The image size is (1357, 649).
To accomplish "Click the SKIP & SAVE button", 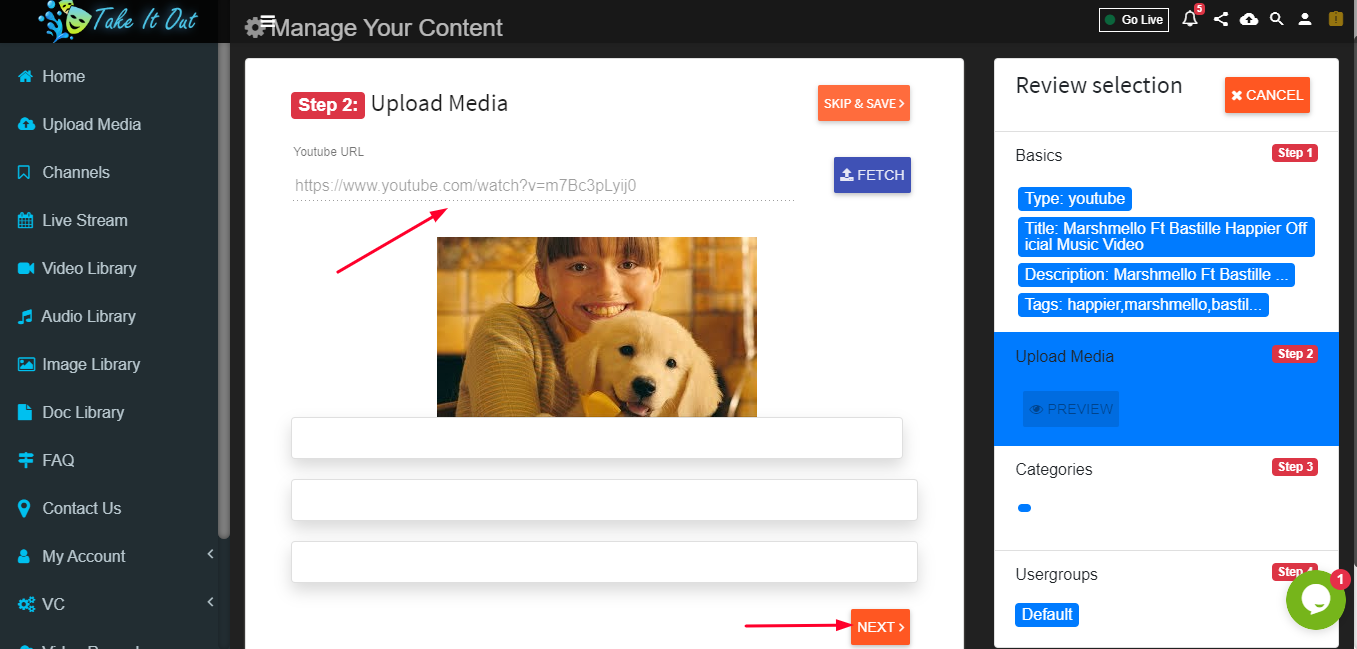I will point(864,103).
